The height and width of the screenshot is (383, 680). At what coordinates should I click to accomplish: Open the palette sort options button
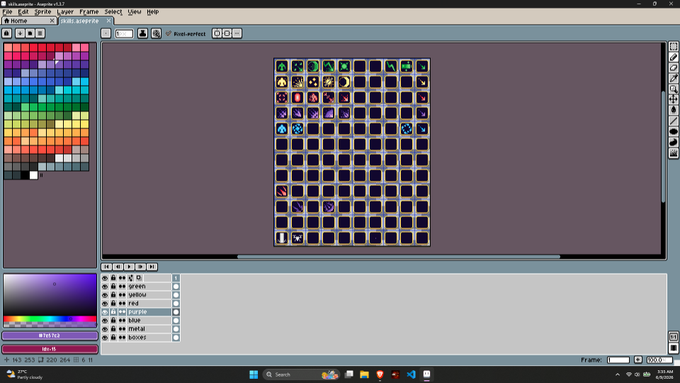coord(20,33)
